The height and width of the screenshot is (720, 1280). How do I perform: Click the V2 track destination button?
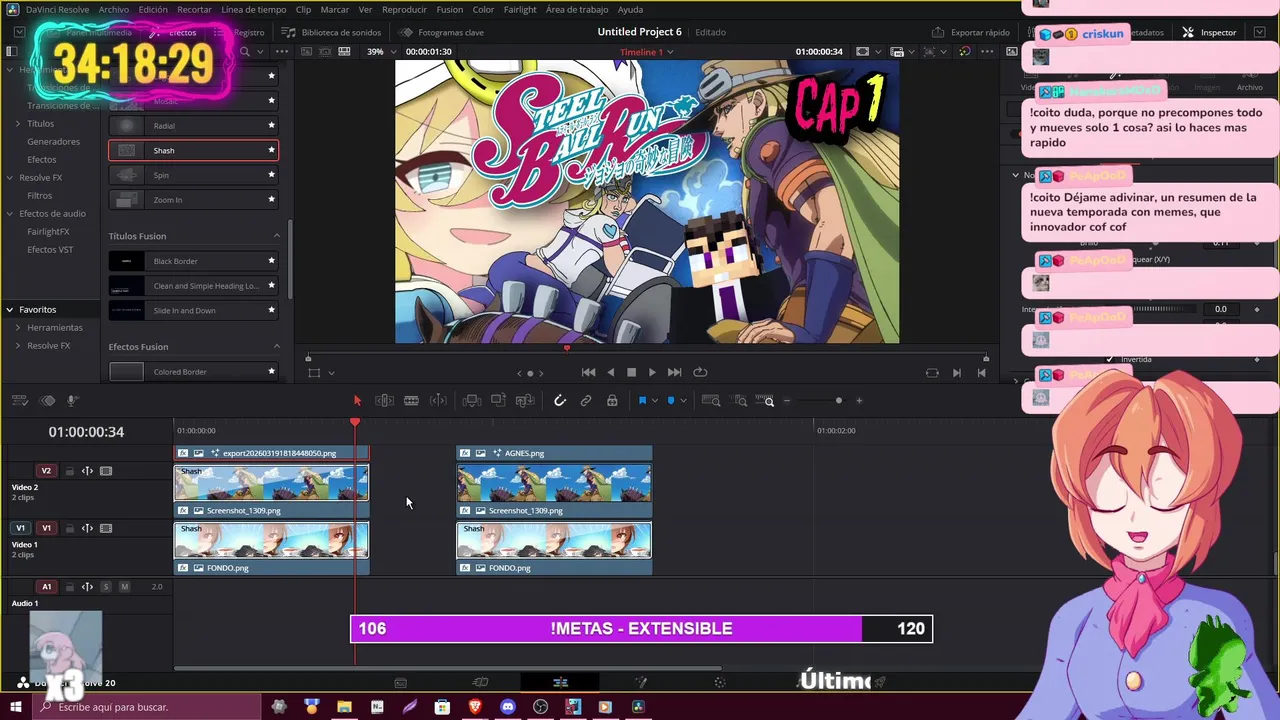(46, 471)
